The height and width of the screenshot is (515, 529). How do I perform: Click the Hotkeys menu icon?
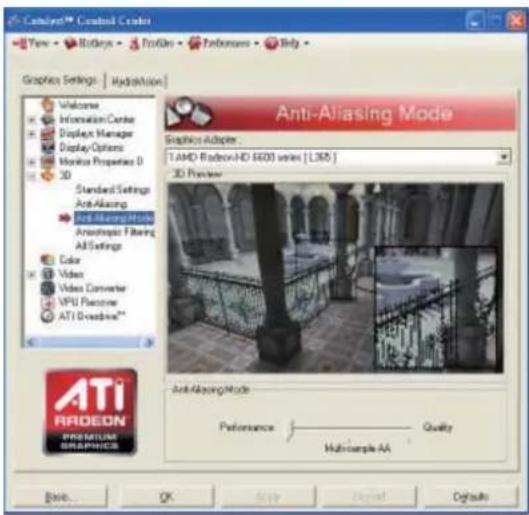tap(70, 43)
